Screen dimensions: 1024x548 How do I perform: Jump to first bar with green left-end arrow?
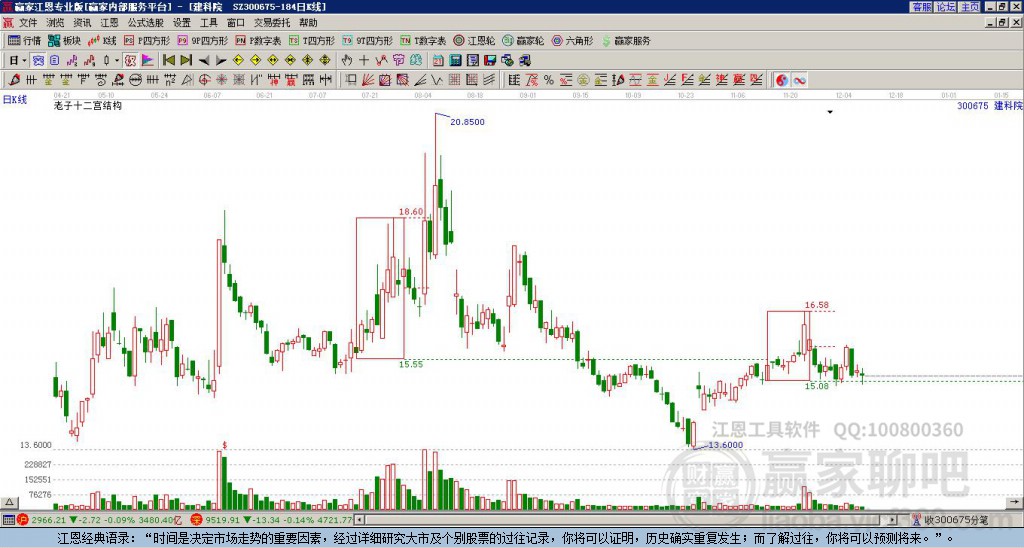coord(168,60)
